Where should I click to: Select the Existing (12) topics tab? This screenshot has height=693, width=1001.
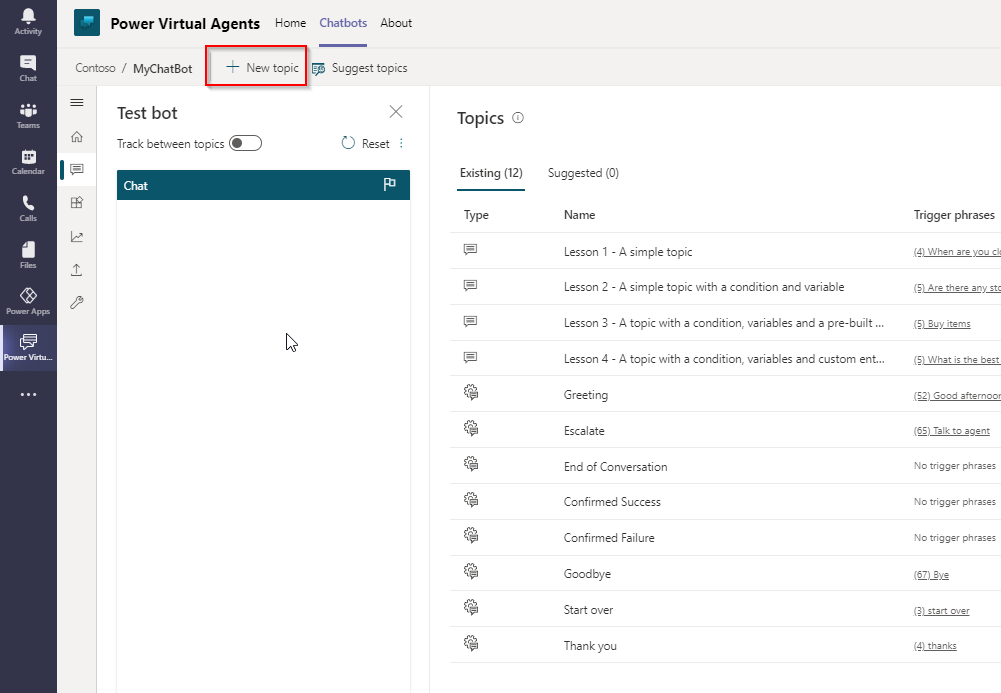(x=491, y=173)
